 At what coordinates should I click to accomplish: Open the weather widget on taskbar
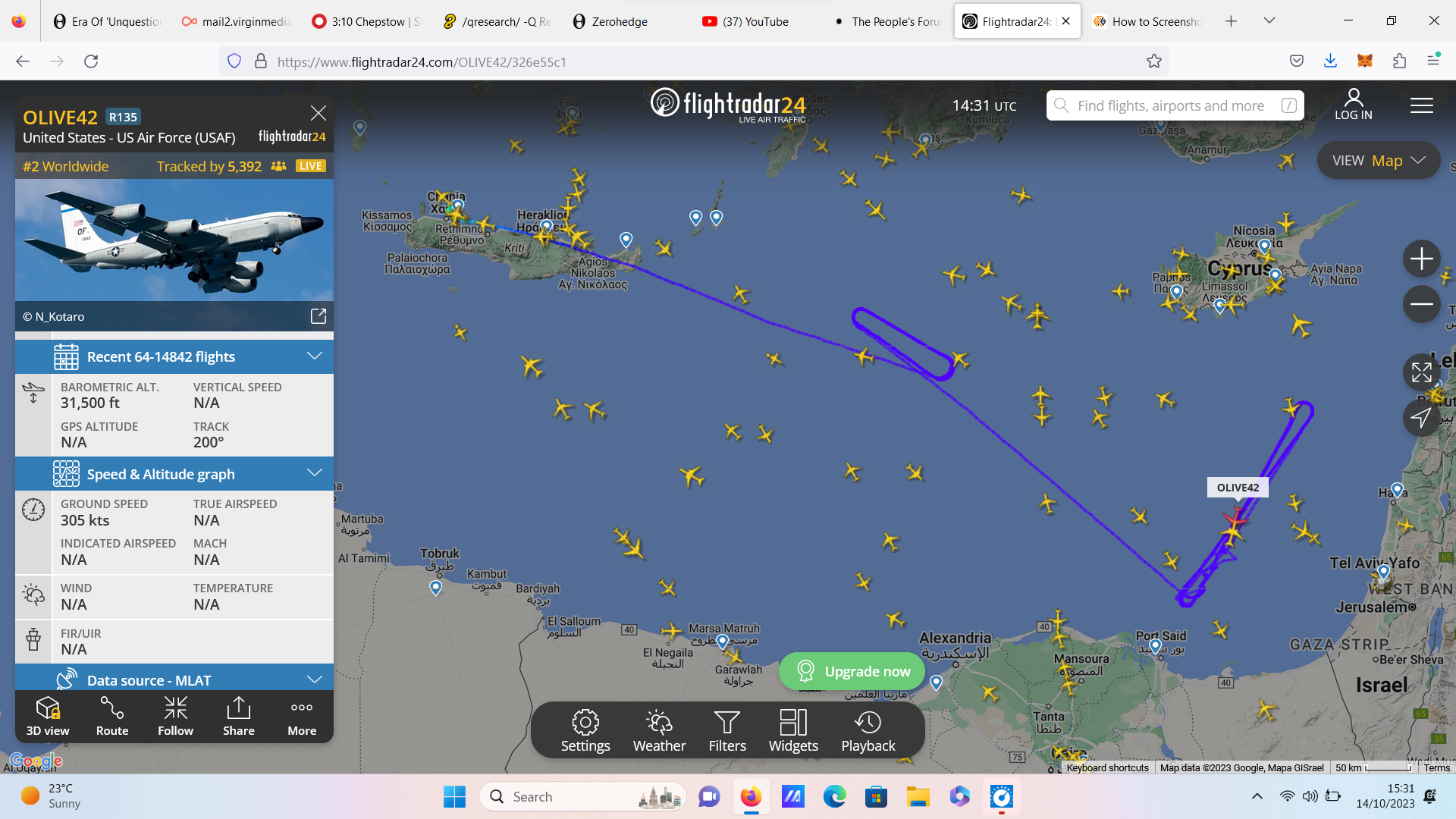(x=52, y=796)
